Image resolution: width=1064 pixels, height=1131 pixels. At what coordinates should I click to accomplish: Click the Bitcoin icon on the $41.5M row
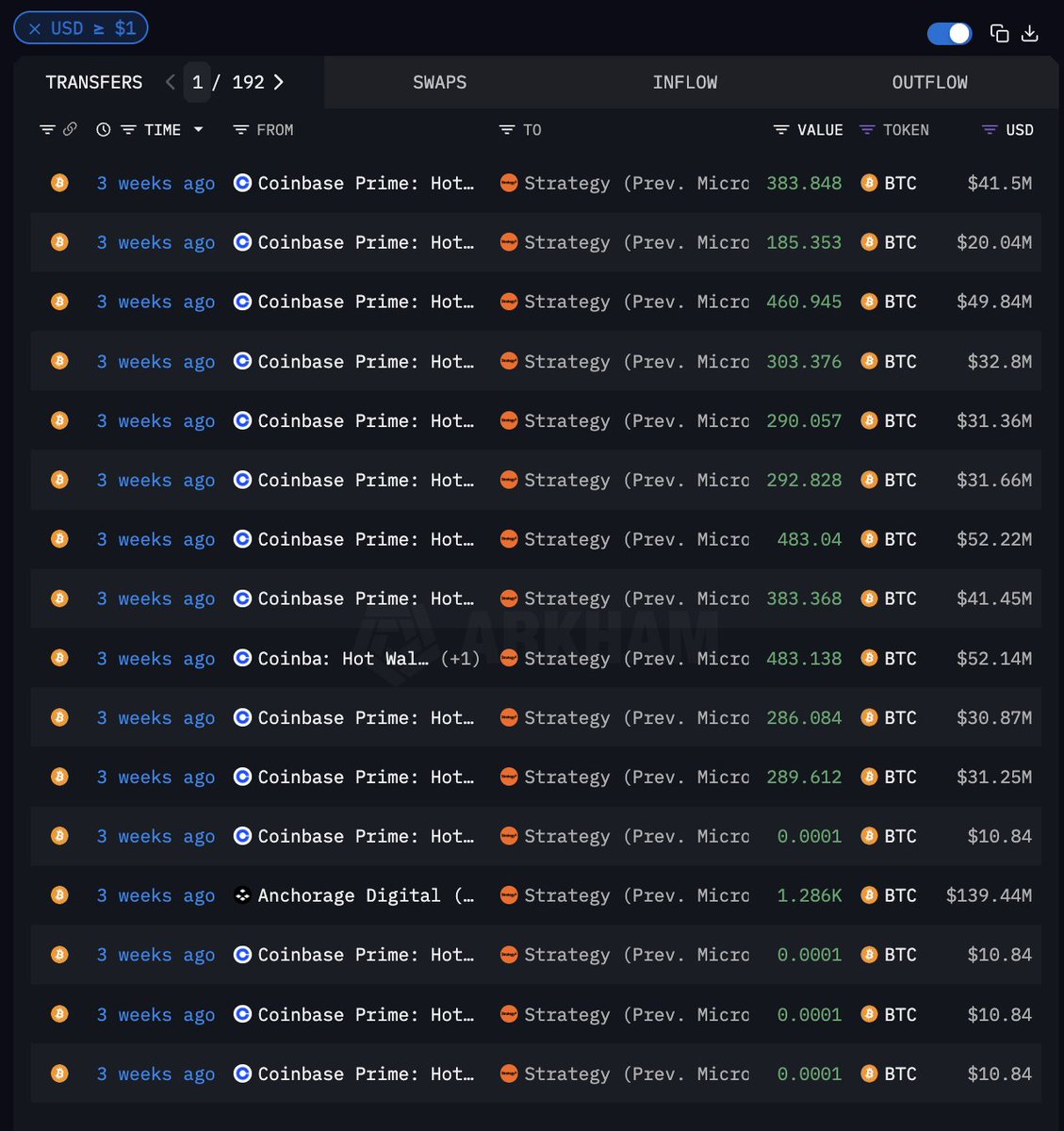(59, 183)
